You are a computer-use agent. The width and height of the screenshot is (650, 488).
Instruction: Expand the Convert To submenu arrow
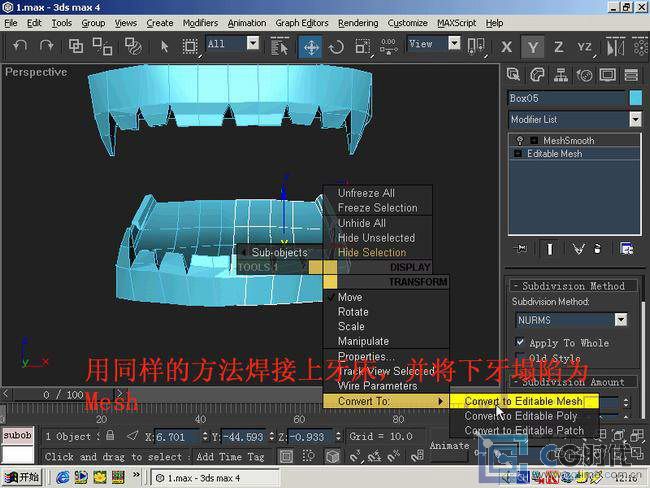point(440,401)
